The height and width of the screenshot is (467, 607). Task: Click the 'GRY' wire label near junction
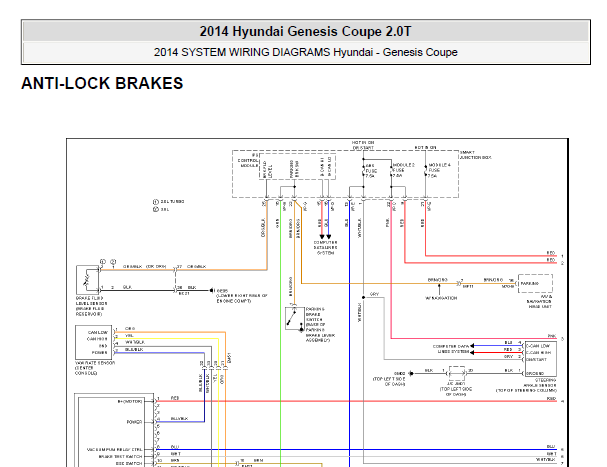374,294
